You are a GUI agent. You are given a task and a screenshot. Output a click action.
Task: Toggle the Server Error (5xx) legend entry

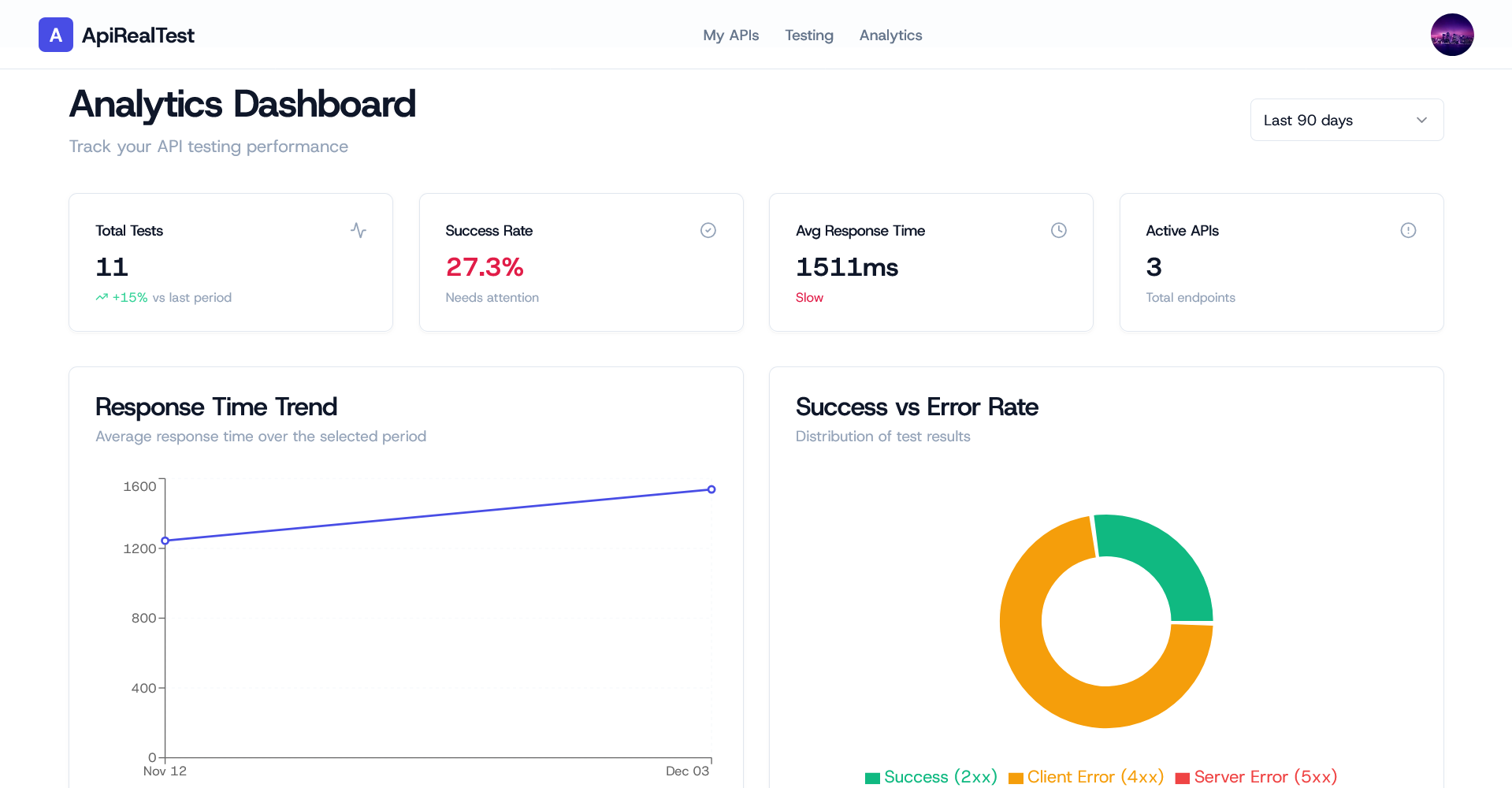click(1257, 777)
